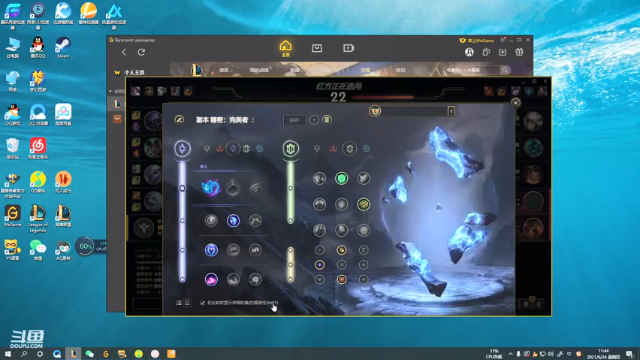Switch the rune layout to grid view
This screenshot has width=640, height=360.
(x=187, y=302)
